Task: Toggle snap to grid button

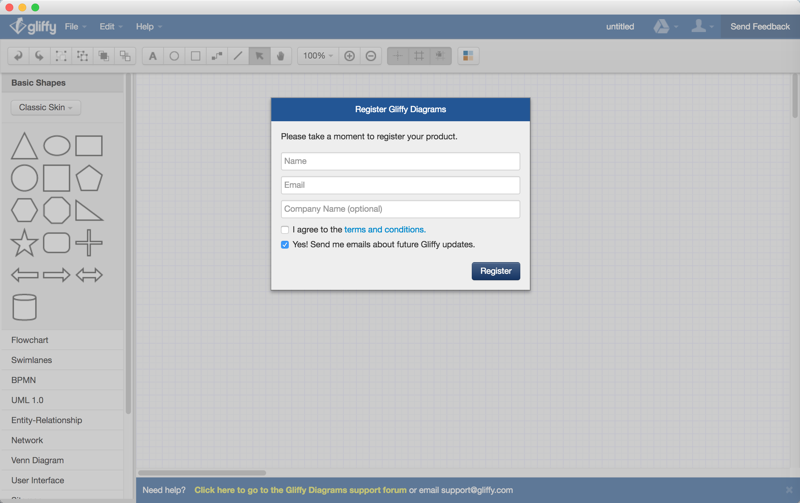Action: point(440,56)
